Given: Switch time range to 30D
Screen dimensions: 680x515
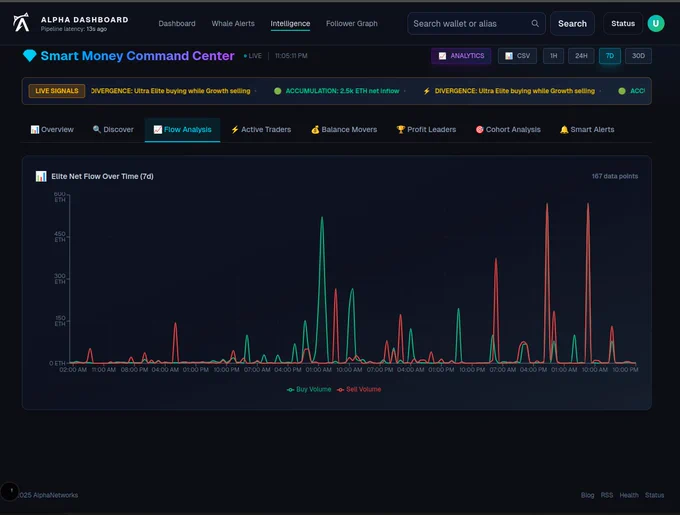Looking at the screenshot, I should click(637, 56).
